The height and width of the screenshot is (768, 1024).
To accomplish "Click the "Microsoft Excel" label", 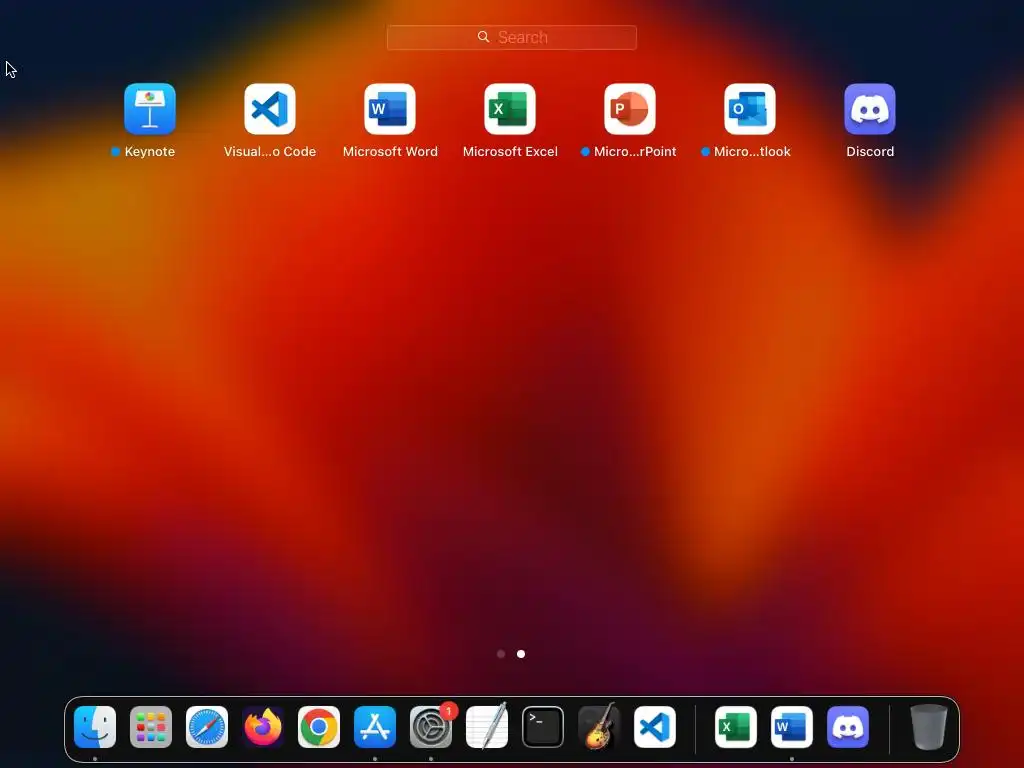I will point(510,152).
